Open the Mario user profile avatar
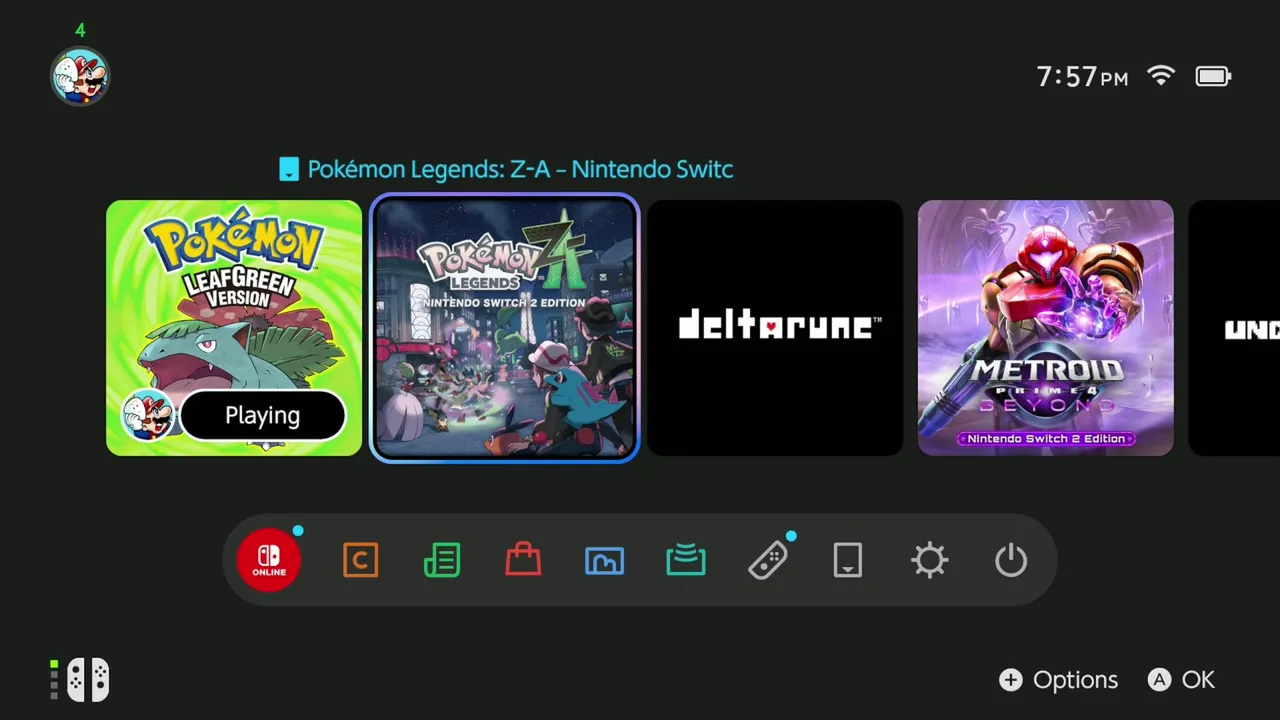 (80, 76)
